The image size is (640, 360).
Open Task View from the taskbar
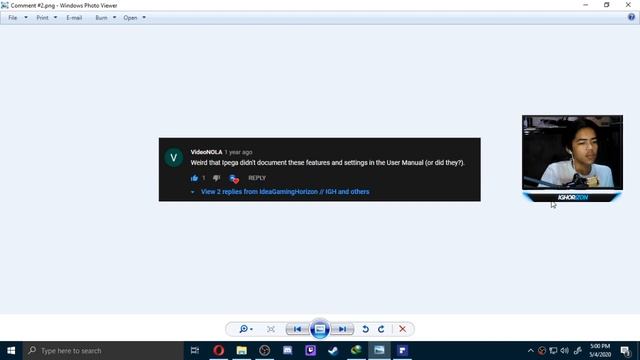[195, 351]
